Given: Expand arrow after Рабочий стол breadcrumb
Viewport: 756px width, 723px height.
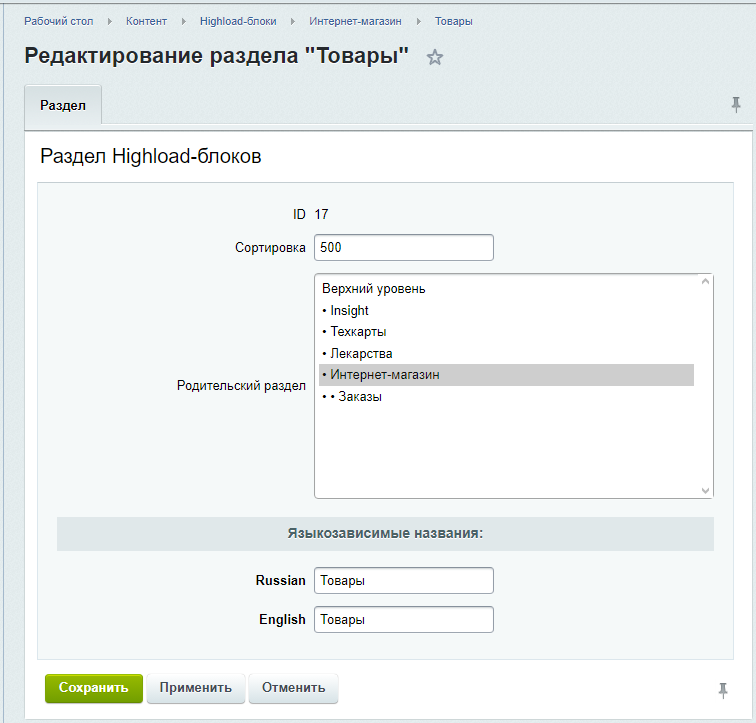Looking at the screenshot, I should [x=109, y=22].
